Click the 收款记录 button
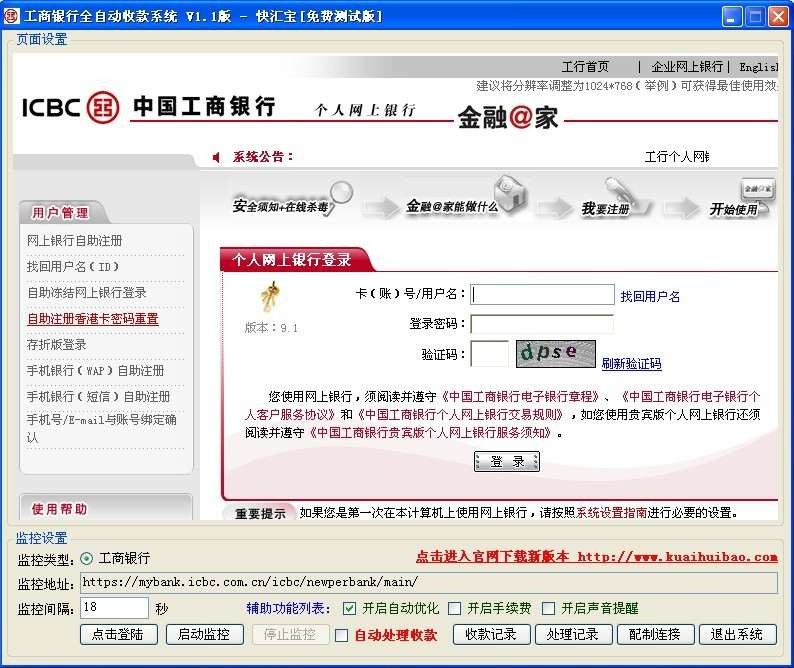The width and height of the screenshot is (794, 668). (492, 635)
